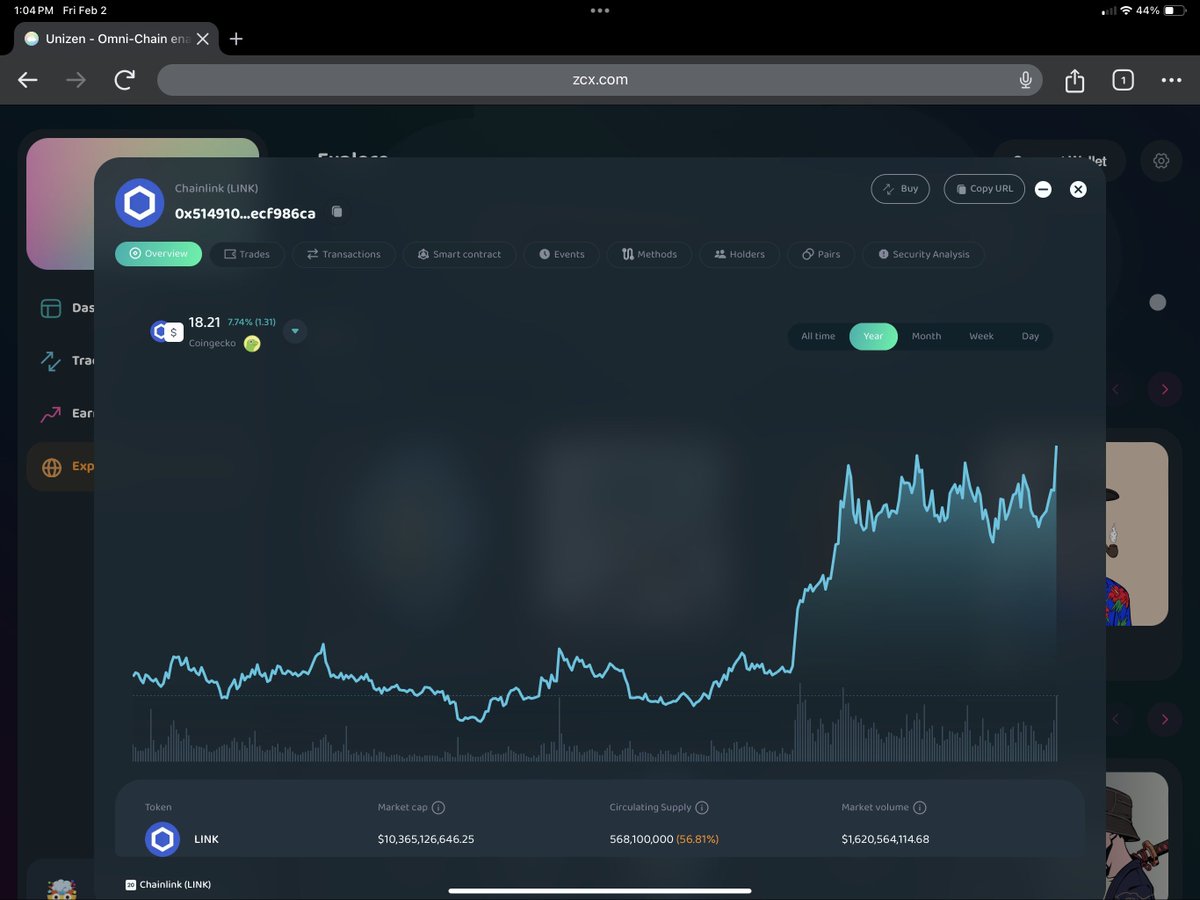Screen dimensions: 1200x900
Task: Open the Methods tab
Action: (x=649, y=254)
